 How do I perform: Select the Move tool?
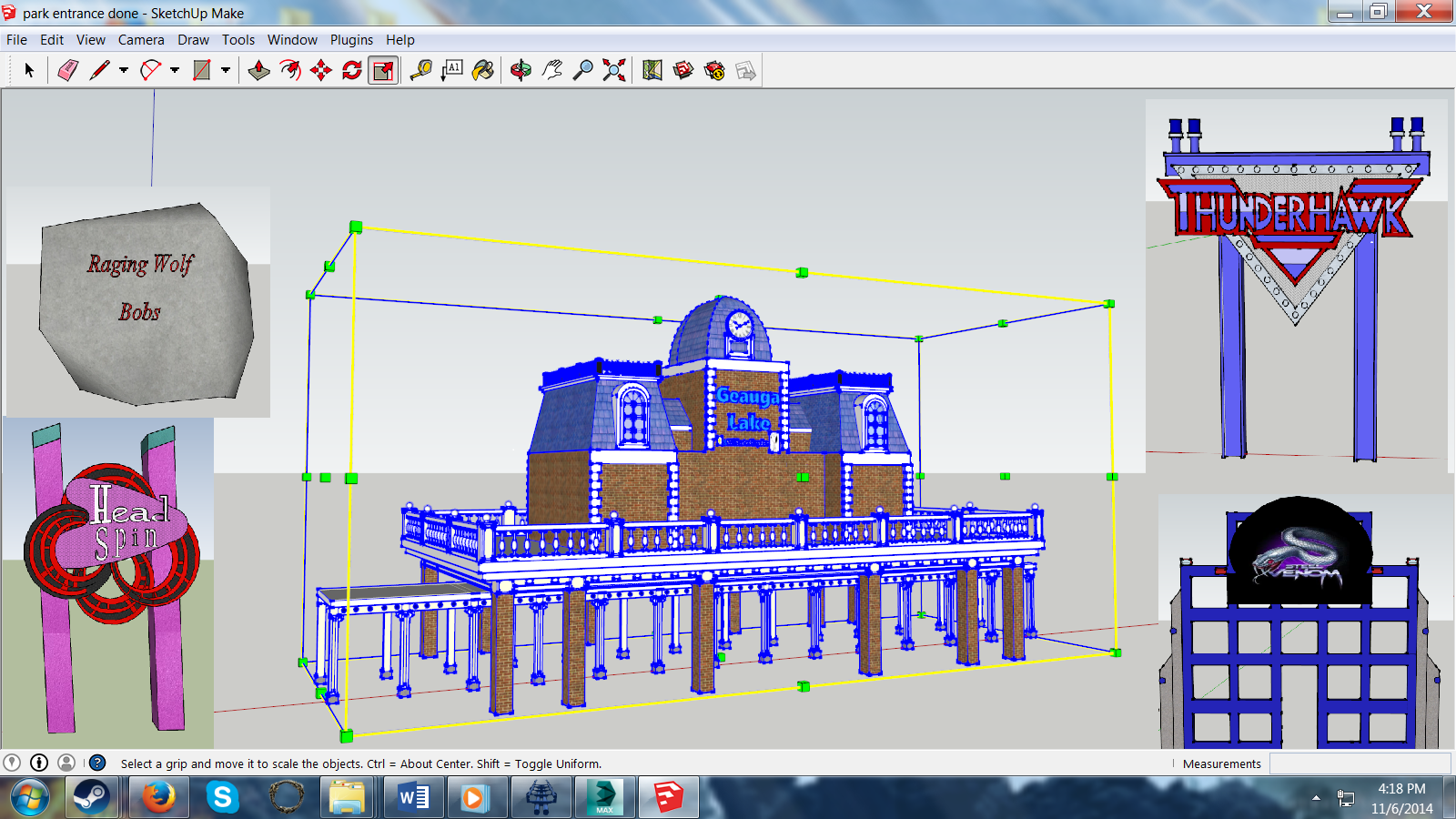point(321,70)
